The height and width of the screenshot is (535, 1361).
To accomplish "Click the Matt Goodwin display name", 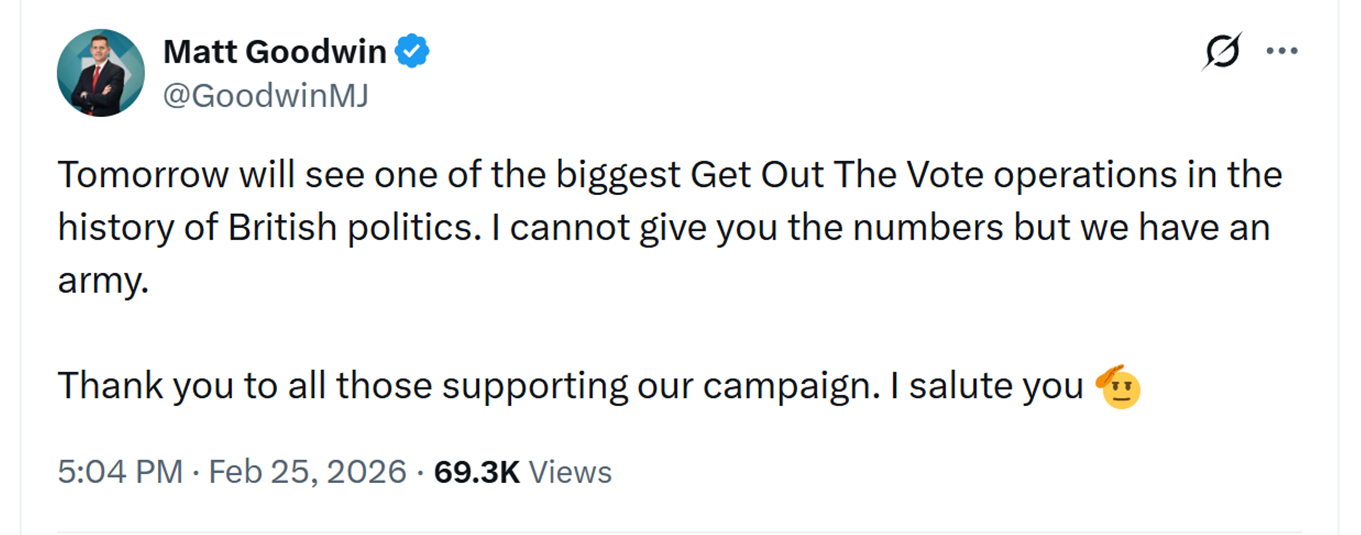I will 273,51.
